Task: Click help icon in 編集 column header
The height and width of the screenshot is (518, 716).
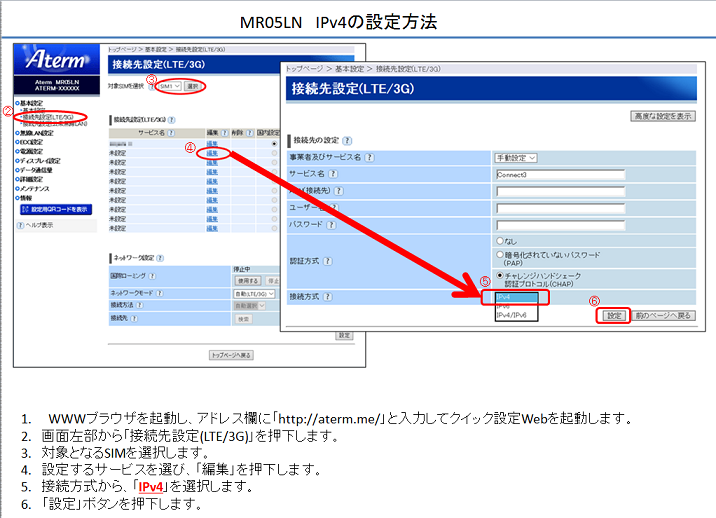Action: pyautogui.click(x=224, y=133)
